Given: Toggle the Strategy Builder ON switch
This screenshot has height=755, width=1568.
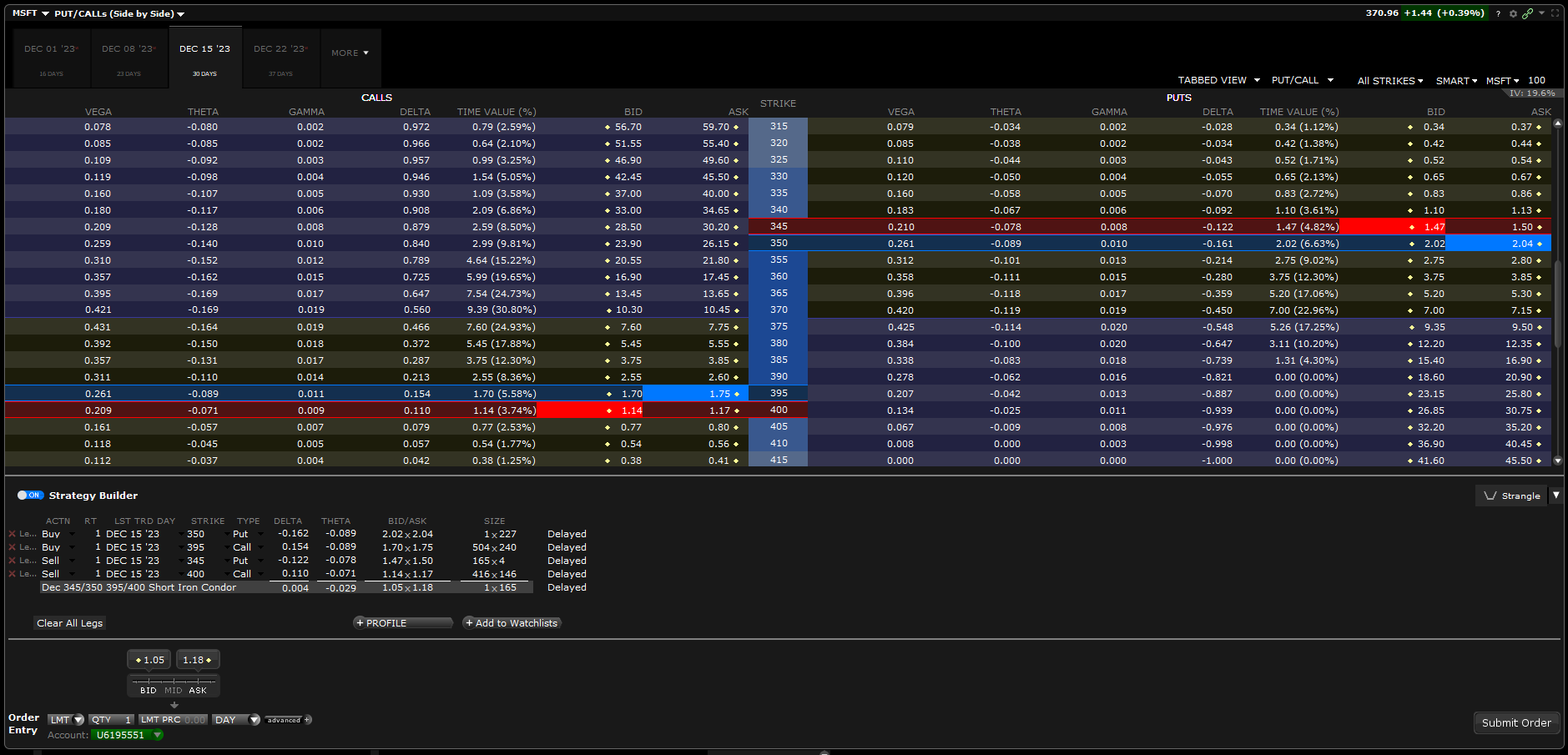Looking at the screenshot, I should coord(30,496).
